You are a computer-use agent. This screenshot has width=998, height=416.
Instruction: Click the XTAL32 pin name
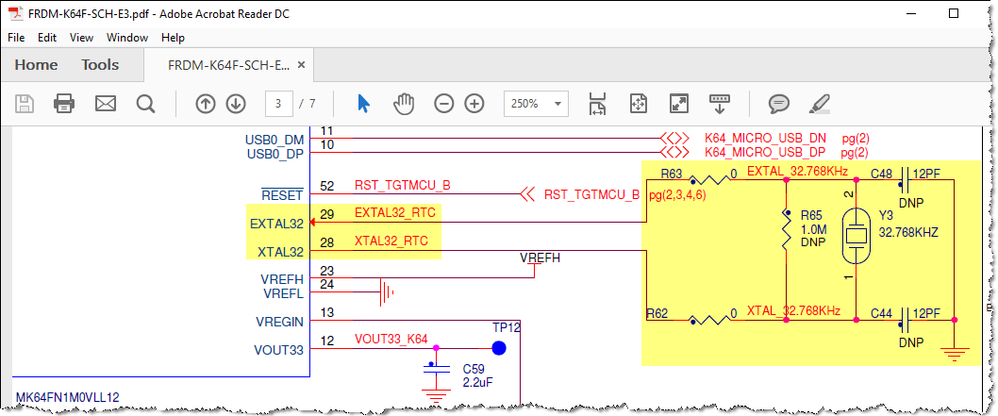tap(281, 252)
